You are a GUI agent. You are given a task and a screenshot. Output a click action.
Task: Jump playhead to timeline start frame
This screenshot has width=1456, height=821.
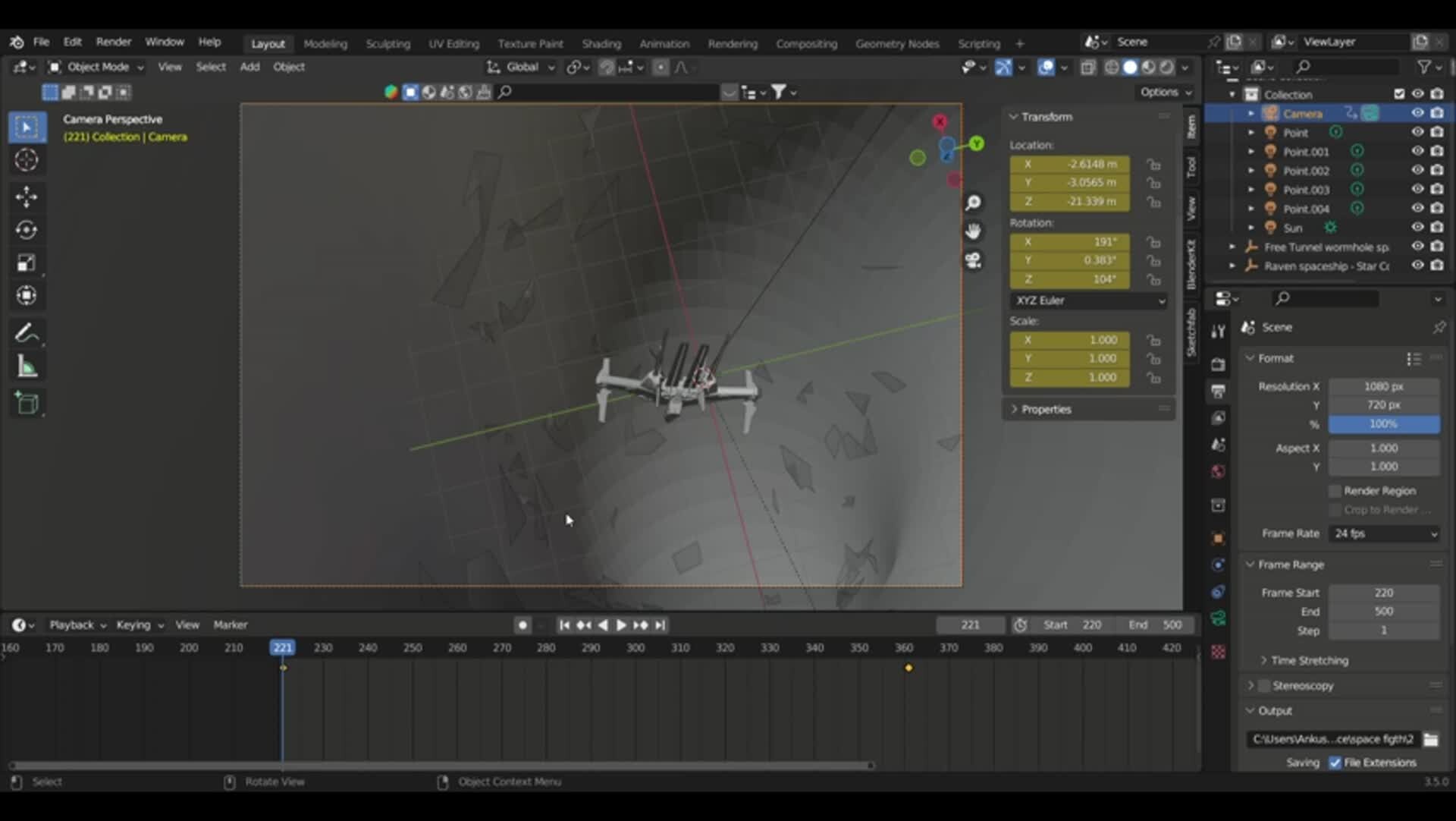(x=564, y=624)
